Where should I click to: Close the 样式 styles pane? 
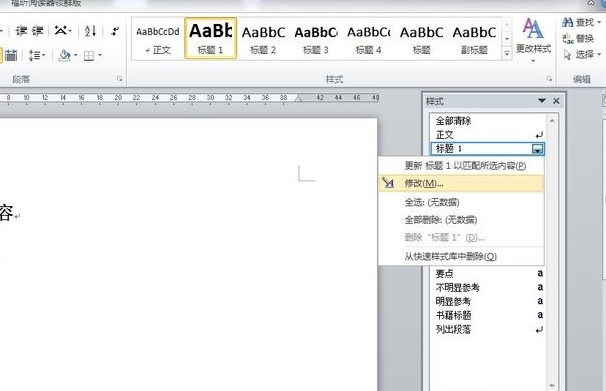coord(556,101)
